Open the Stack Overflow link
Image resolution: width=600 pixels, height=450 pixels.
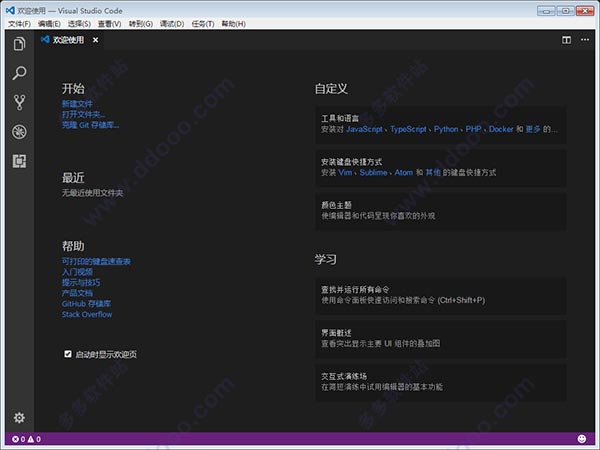click(x=87, y=315)
